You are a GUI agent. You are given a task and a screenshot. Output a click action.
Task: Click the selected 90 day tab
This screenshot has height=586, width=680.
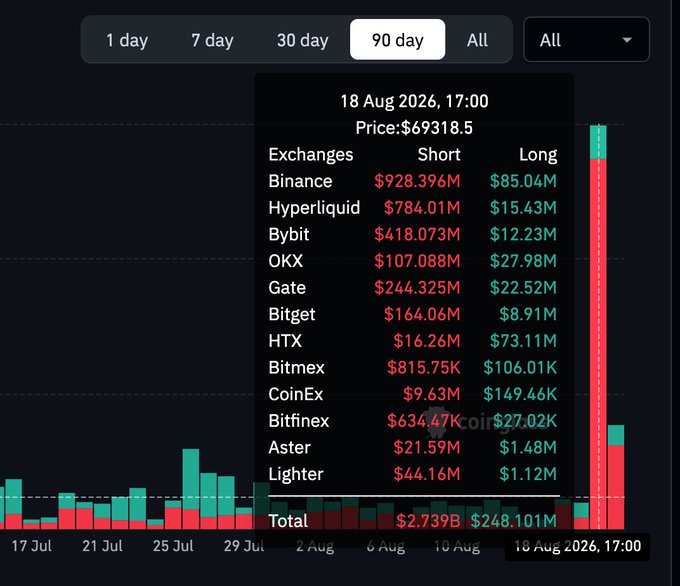pos(397,39)
